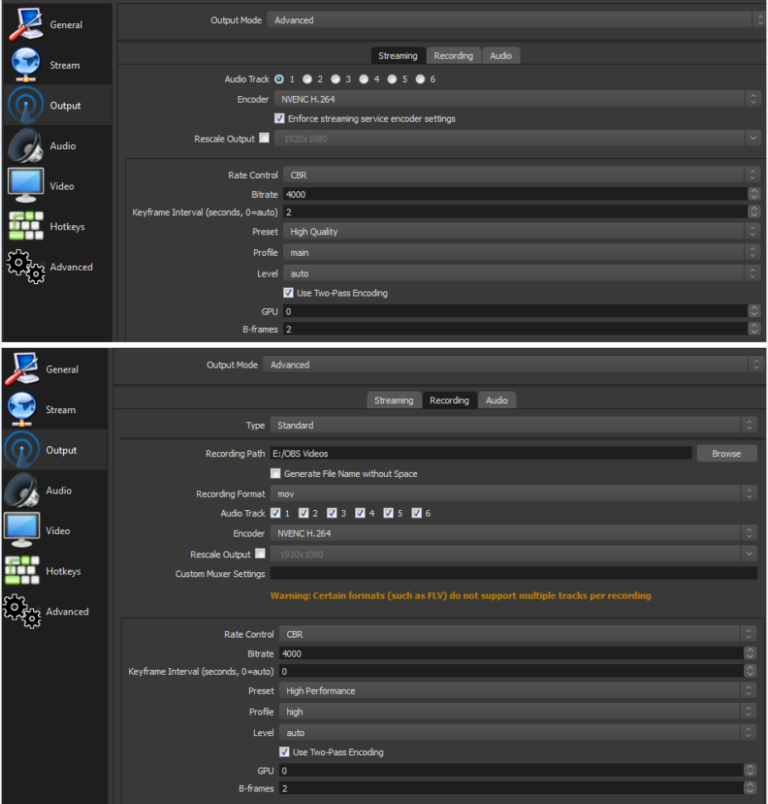This screenshot has width=768, height=804.
Task: Click Browse button for recording path
Action: 726,453
